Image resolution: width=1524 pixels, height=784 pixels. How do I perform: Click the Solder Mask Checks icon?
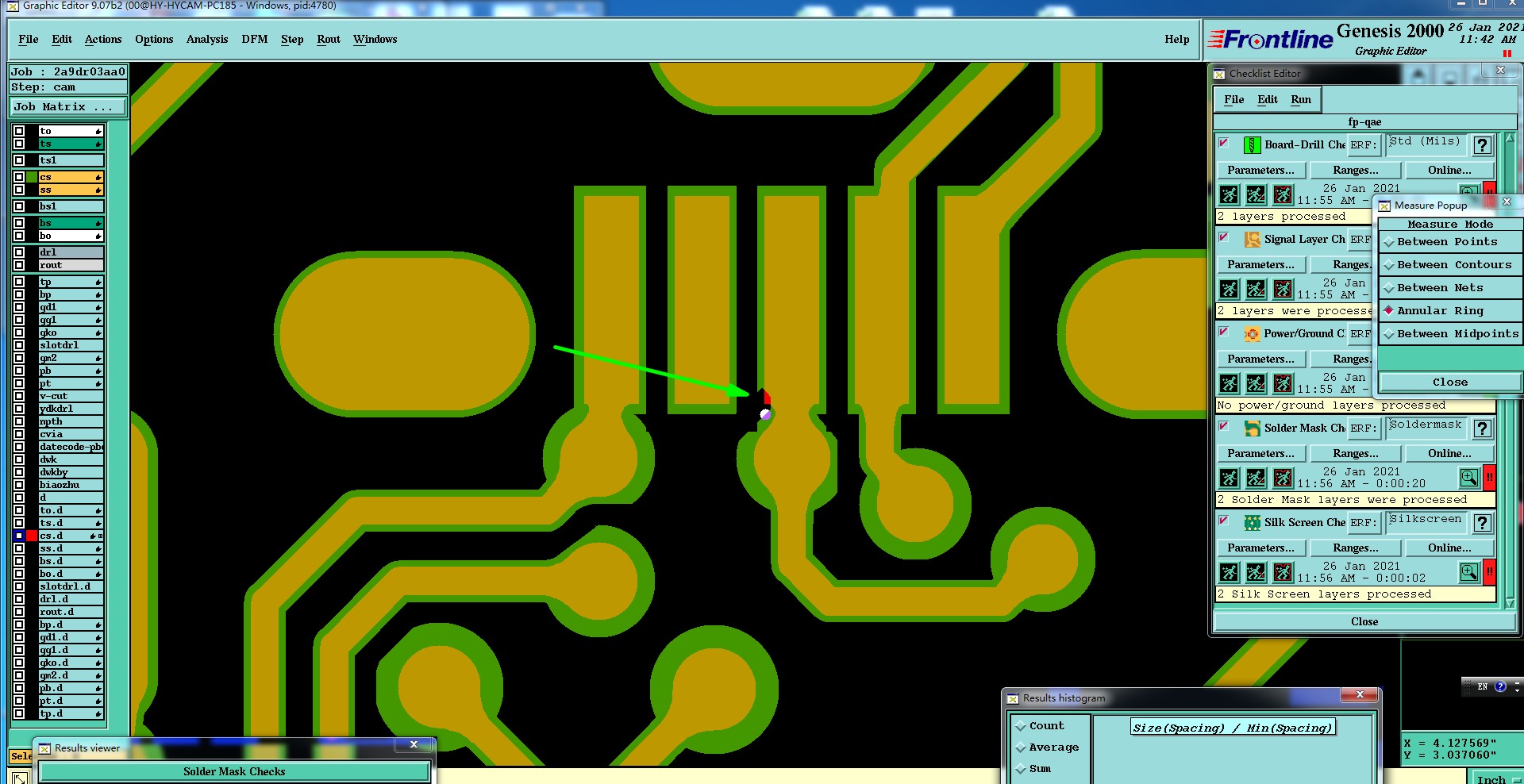pos(1252,429)
